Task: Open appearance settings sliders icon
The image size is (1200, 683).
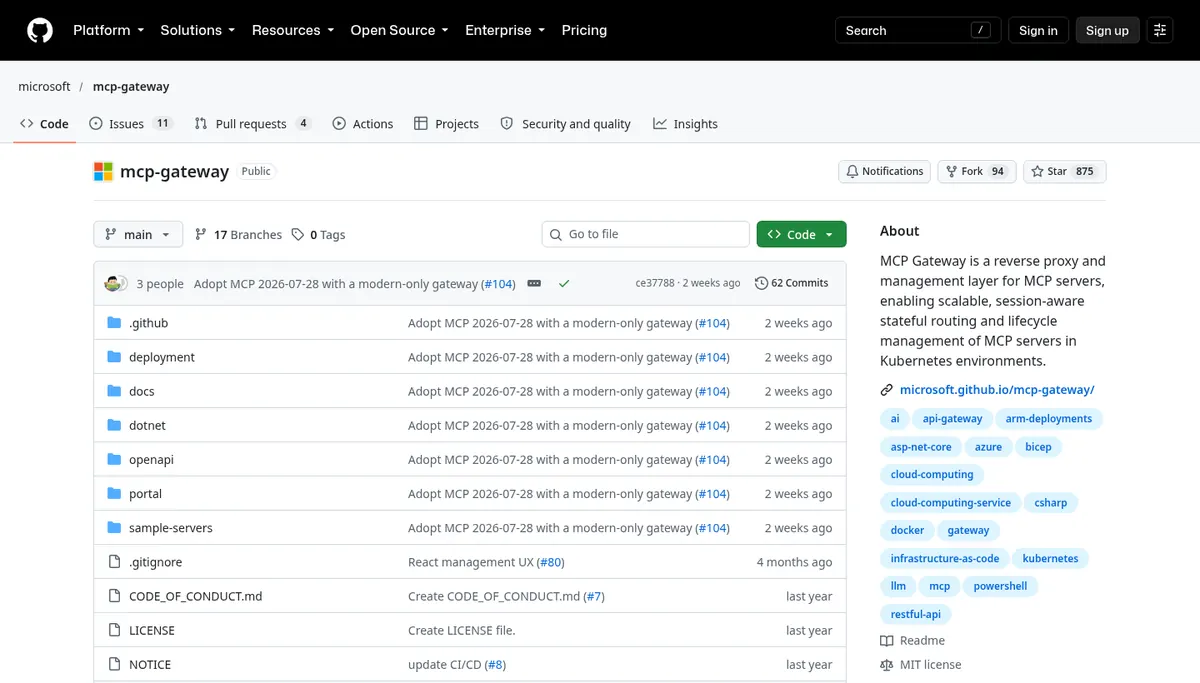Action: [x=1160, y=30]
